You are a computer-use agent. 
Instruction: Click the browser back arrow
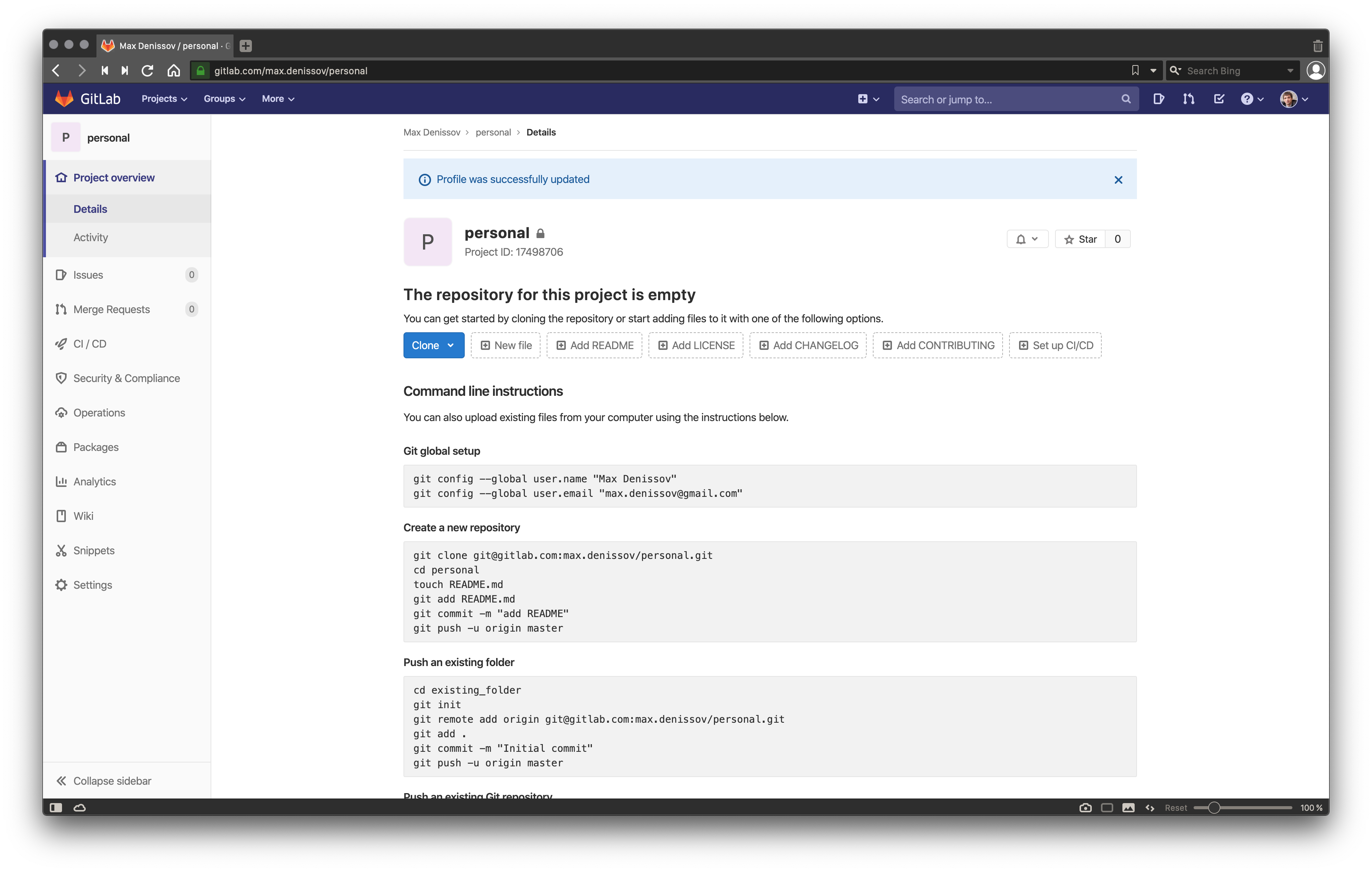coord(56,71)
